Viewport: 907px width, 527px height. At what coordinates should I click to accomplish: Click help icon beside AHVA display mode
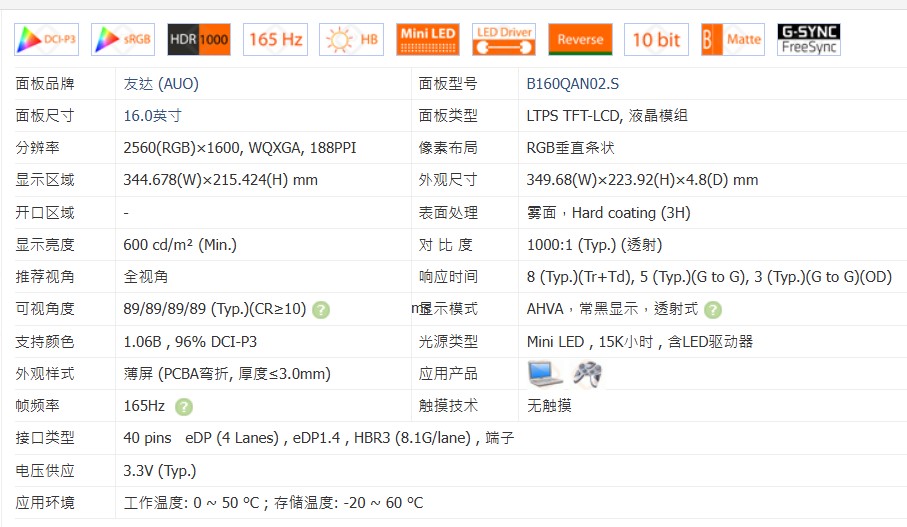pyautogui.click(x=713, y=310)
